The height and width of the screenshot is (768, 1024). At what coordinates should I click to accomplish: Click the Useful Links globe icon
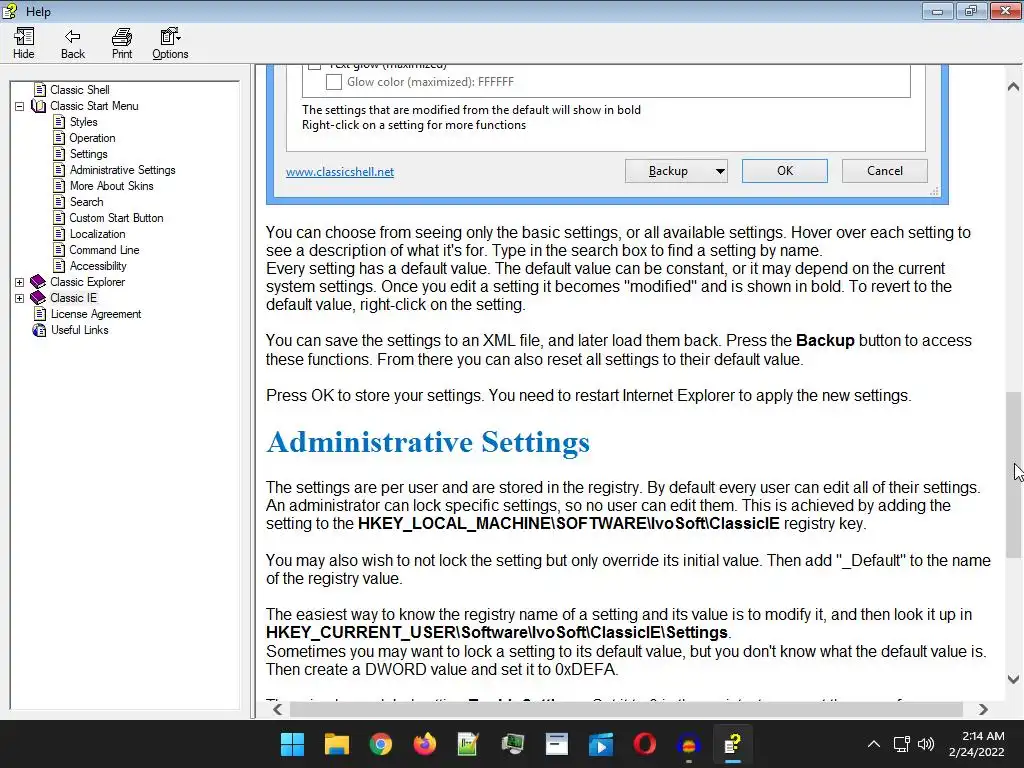39,330
